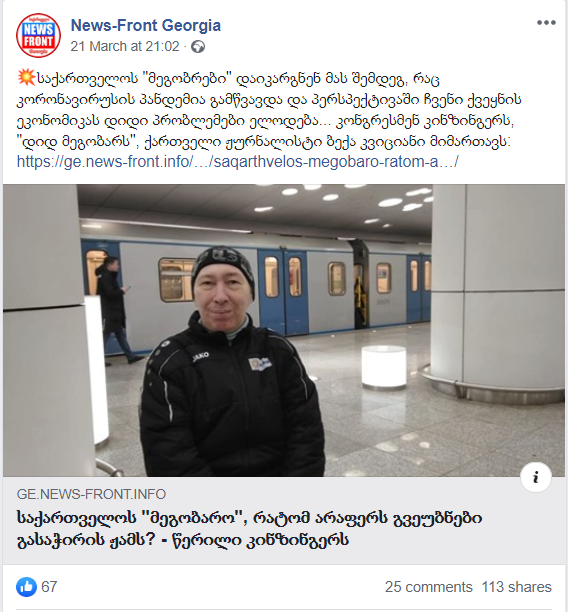Click the man in black jacket in photo
Viewport: 568px width, 612px height.
pos(232,361)
